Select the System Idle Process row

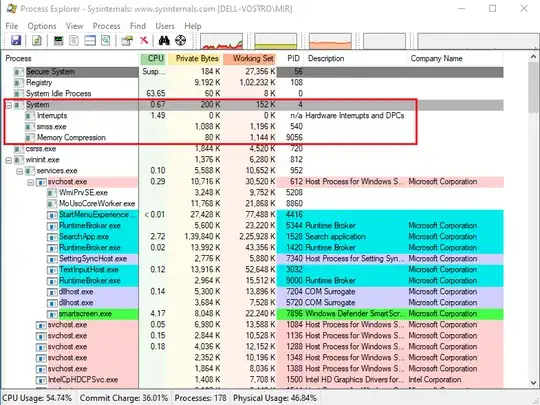(253, 94)
